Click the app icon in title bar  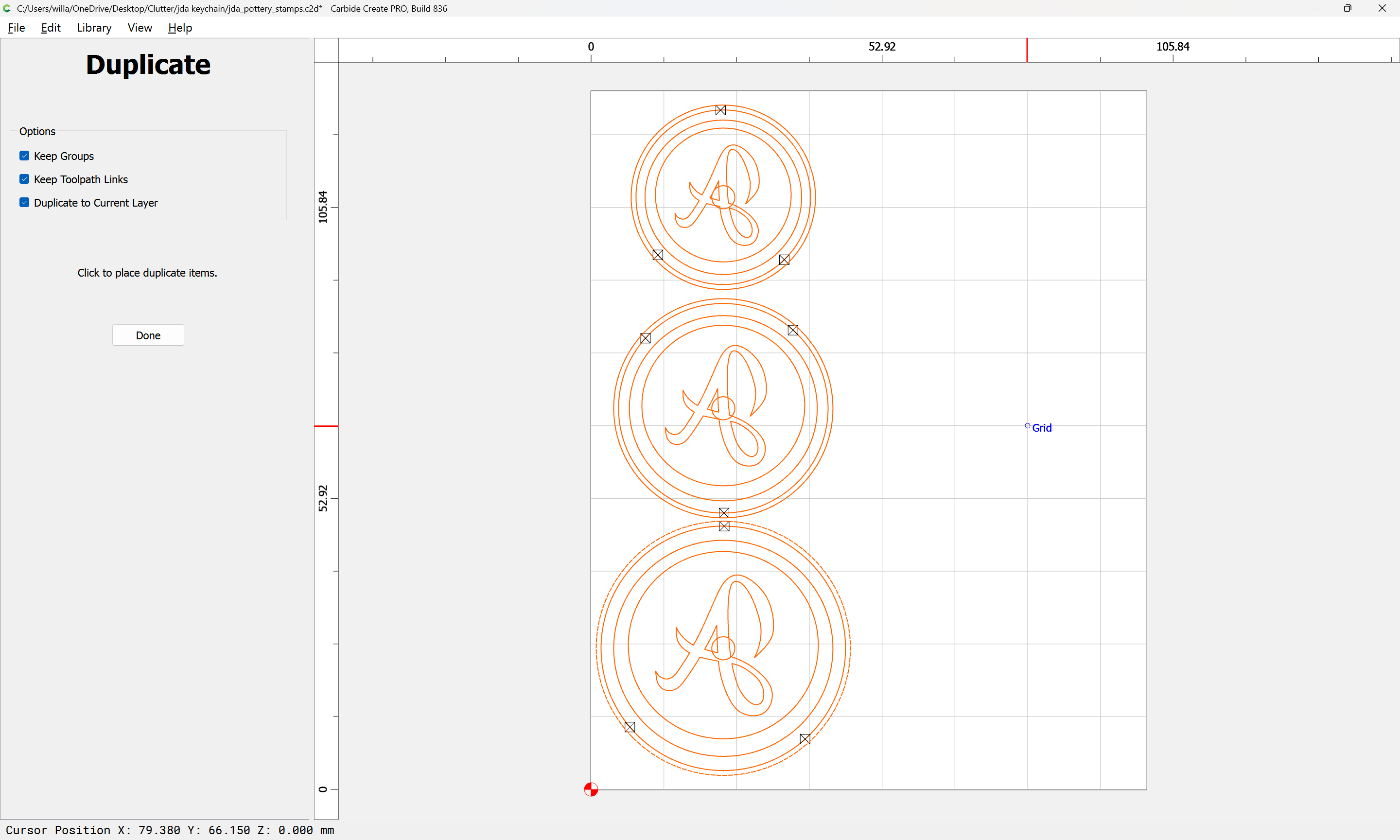pos(7,8)
